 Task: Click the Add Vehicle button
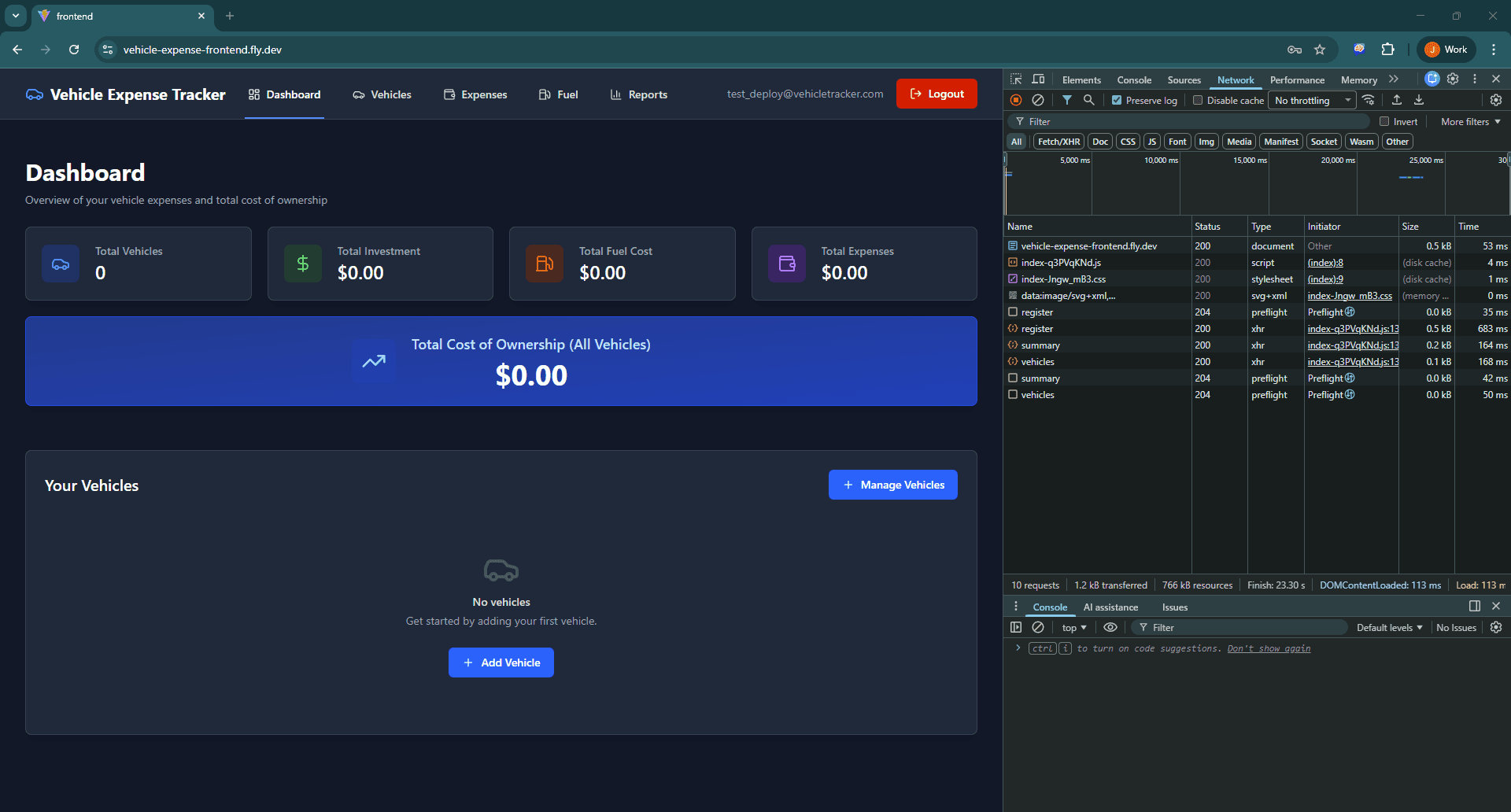click(x=501, y=662)
